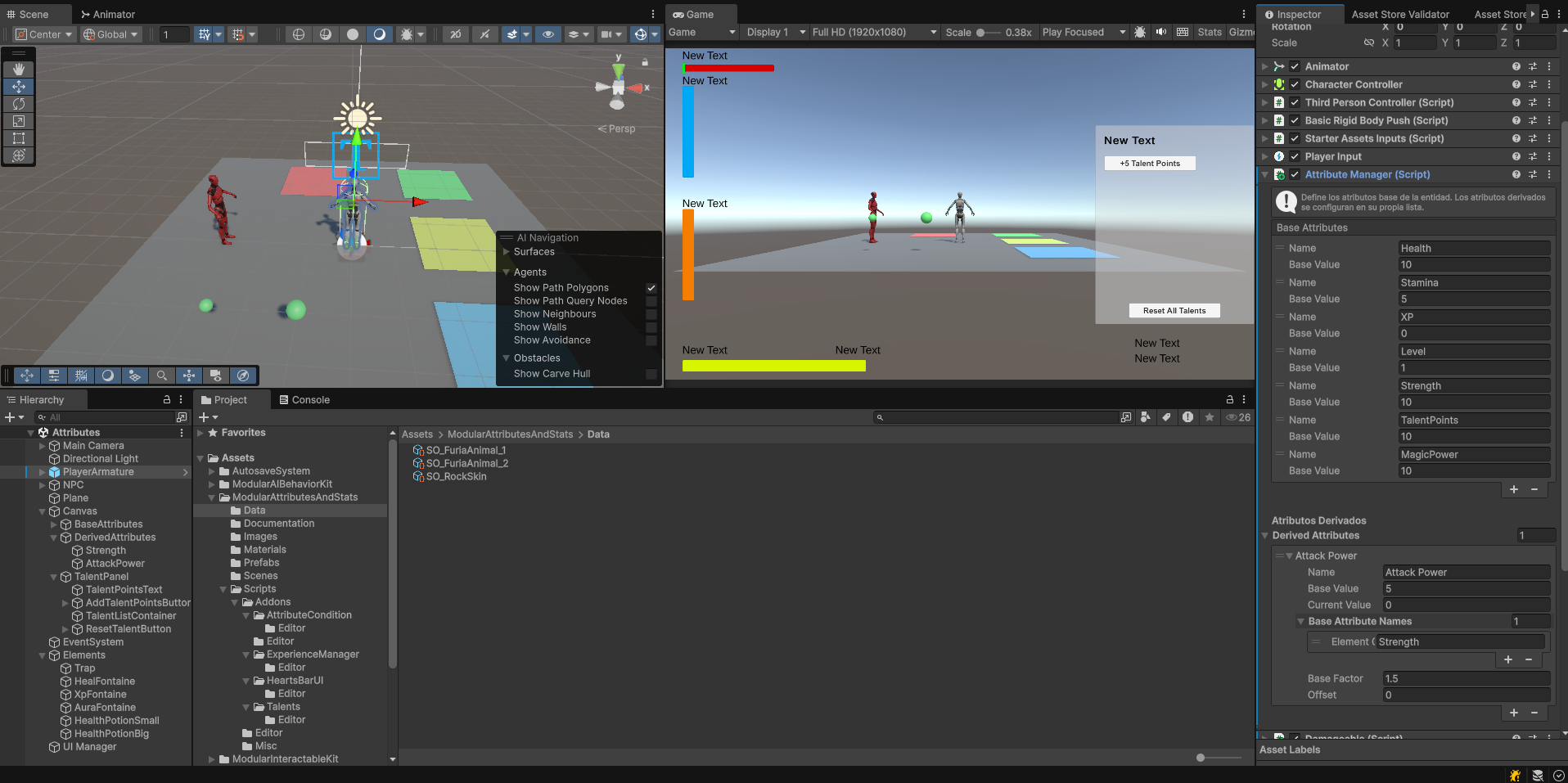Disable the Character Controller component
Viewport: 1568px width, 783px height.
(1295, 84)
